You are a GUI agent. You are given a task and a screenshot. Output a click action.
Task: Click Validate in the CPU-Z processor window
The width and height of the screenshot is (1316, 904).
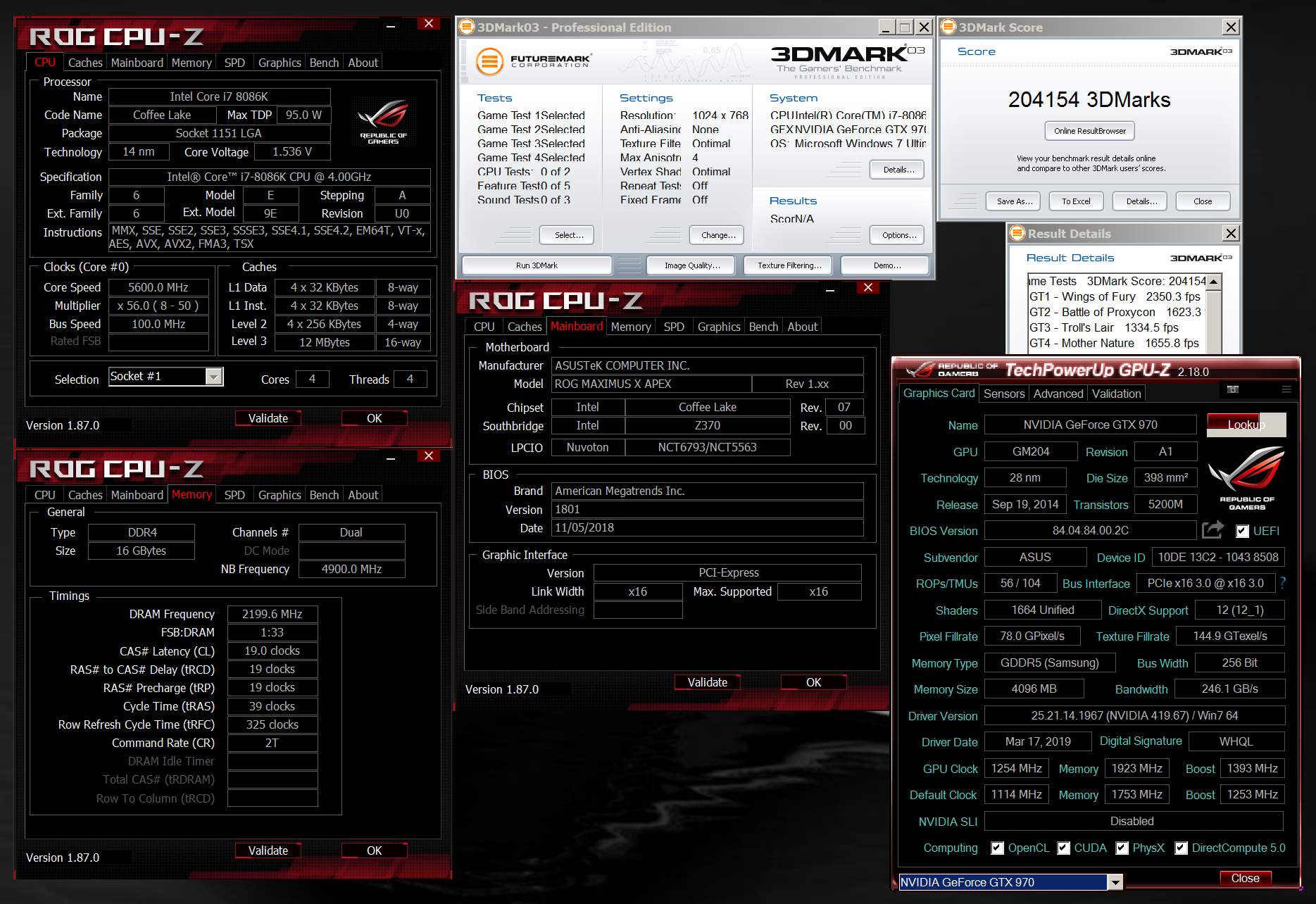pos(268,418)
